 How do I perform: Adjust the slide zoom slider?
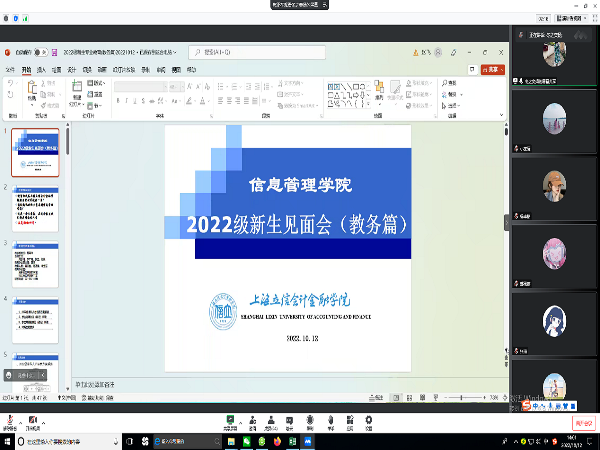461,397
